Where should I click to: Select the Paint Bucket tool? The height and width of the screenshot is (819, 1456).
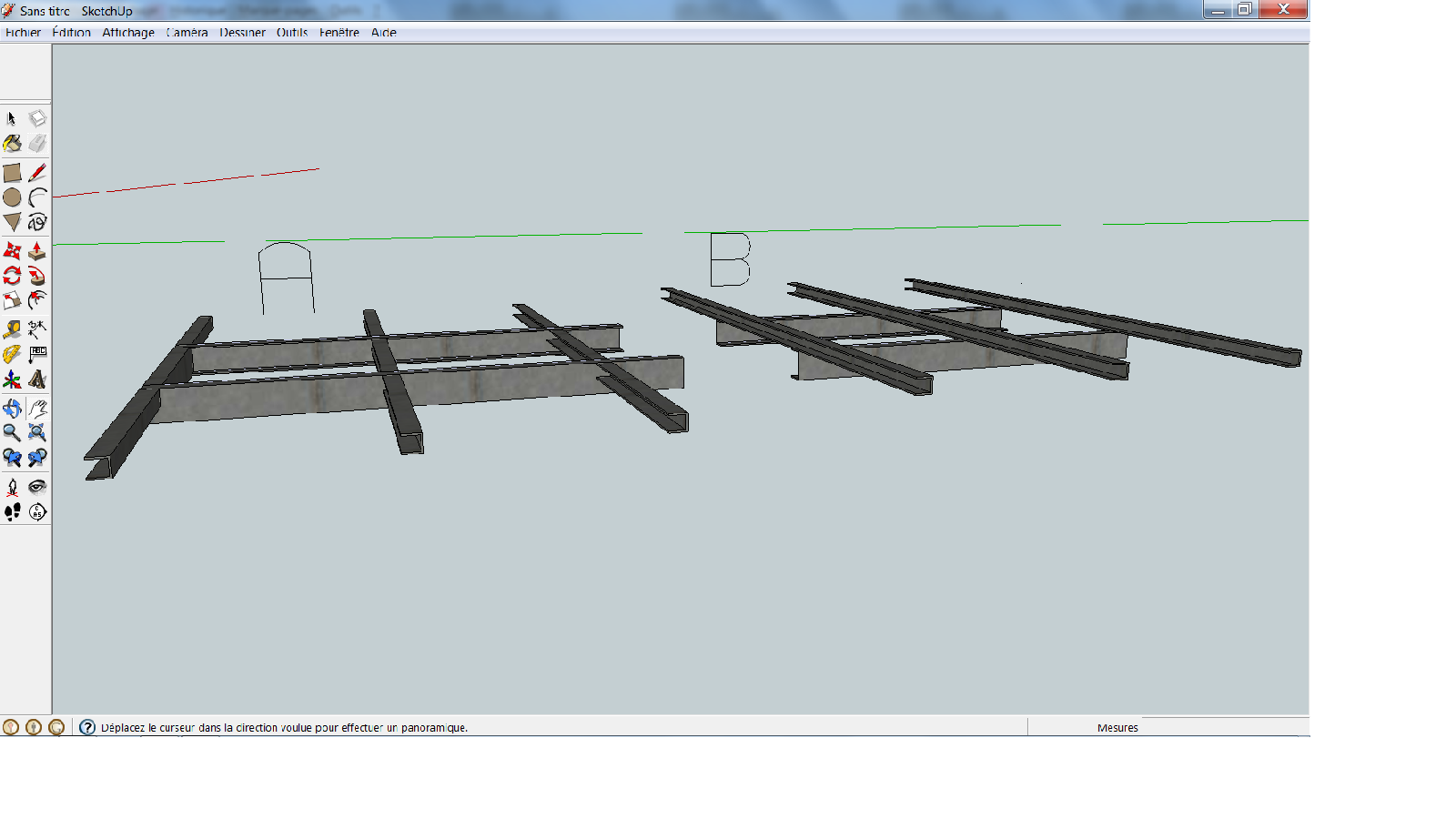coord(12,144)
